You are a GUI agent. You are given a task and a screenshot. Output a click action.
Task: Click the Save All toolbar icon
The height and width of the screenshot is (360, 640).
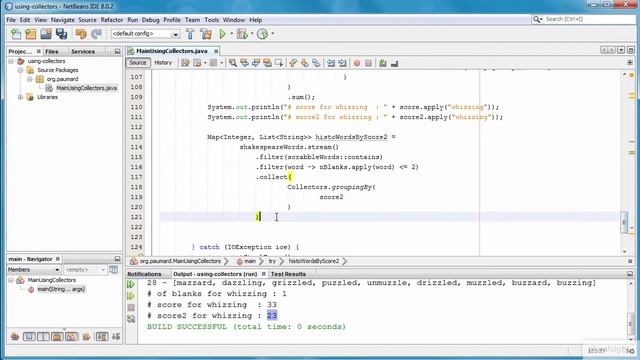(61, 34)
